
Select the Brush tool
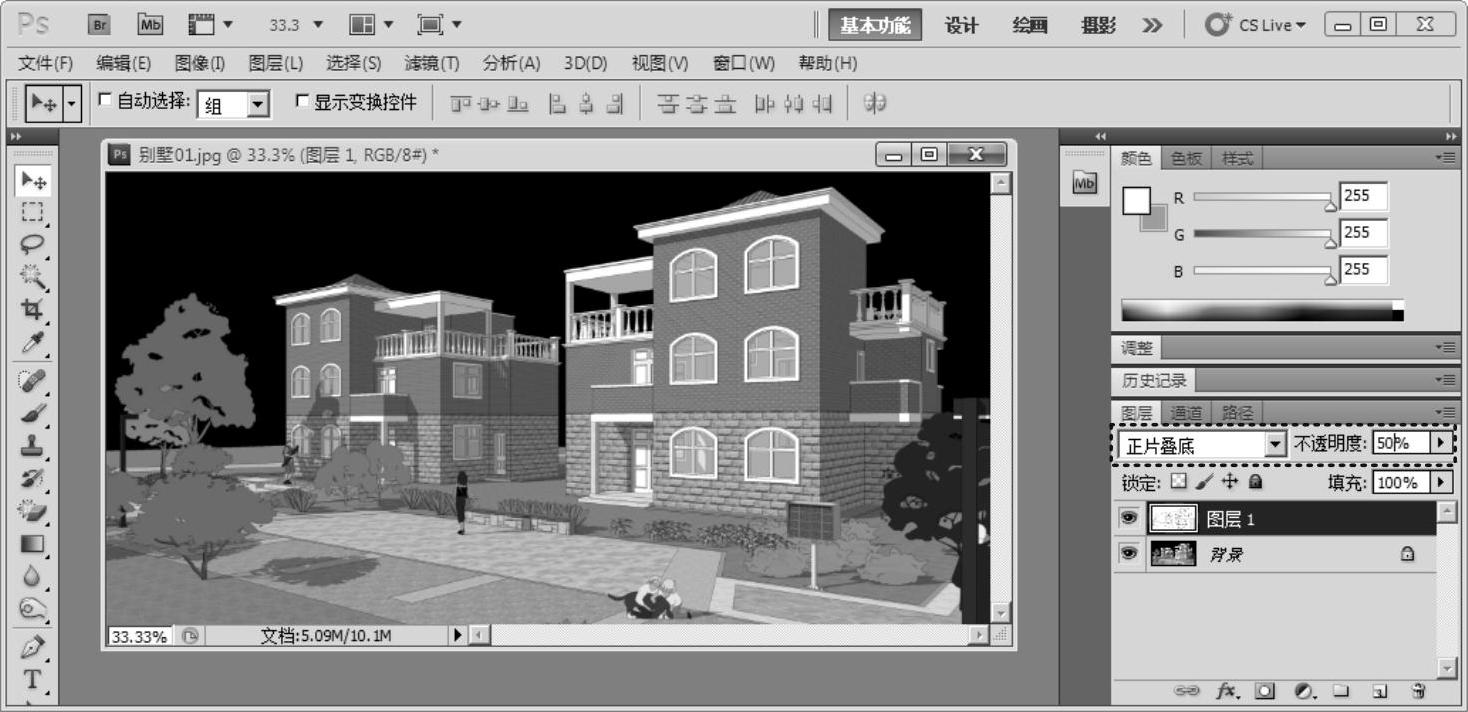coord(33,412)
